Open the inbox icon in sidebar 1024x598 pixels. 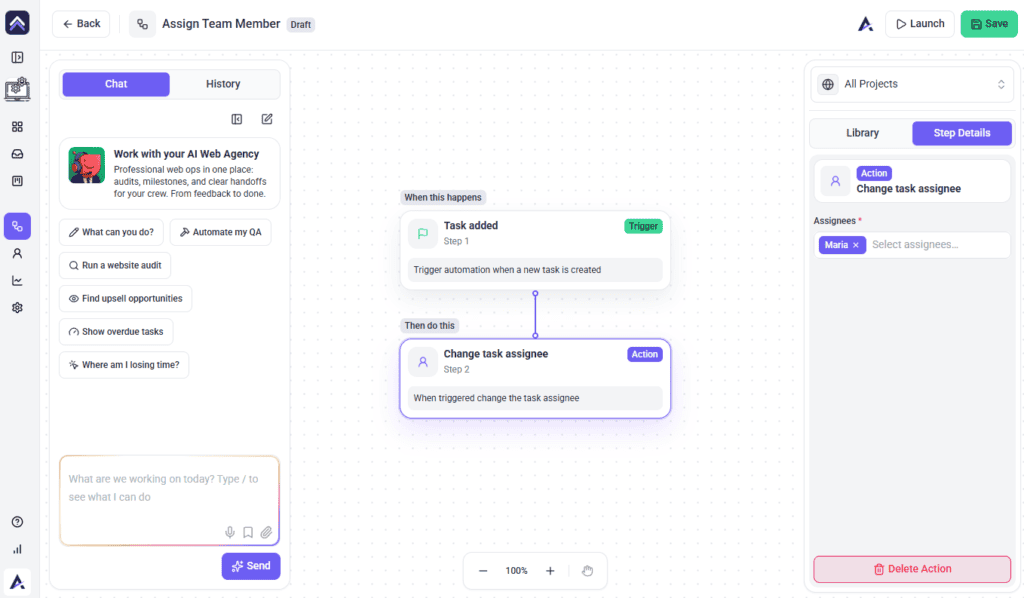pyautogui.click(x=18, y=154)
